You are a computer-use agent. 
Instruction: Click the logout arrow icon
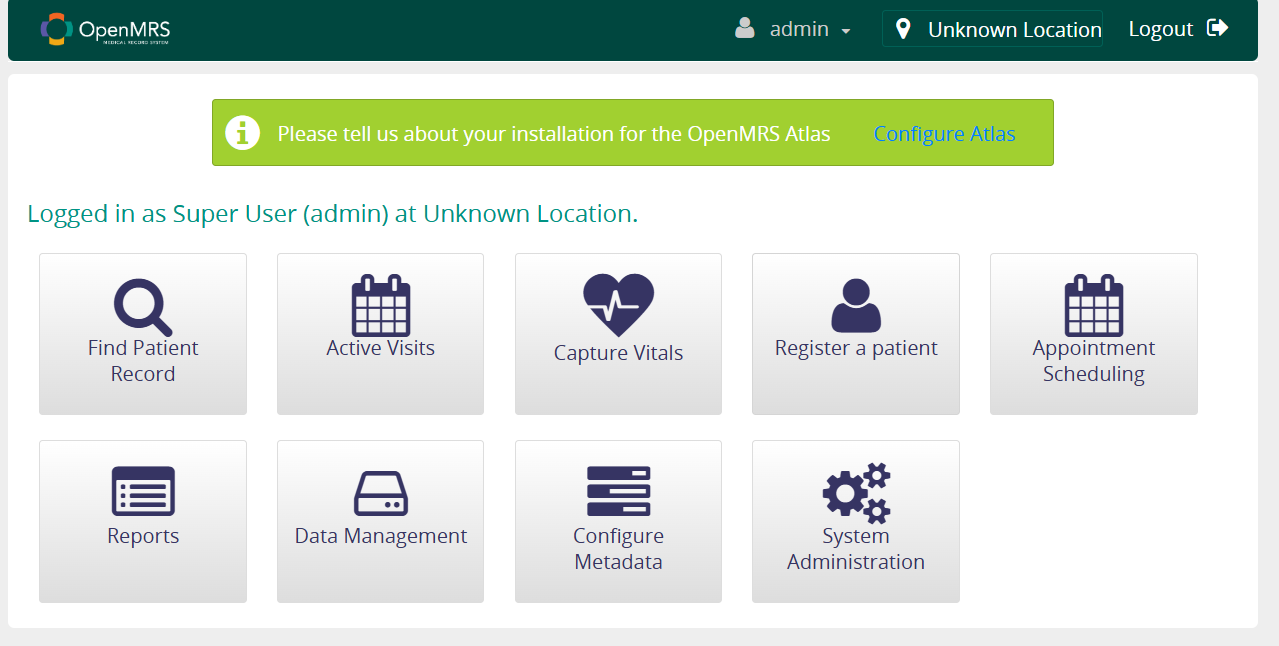[1218, 28]
